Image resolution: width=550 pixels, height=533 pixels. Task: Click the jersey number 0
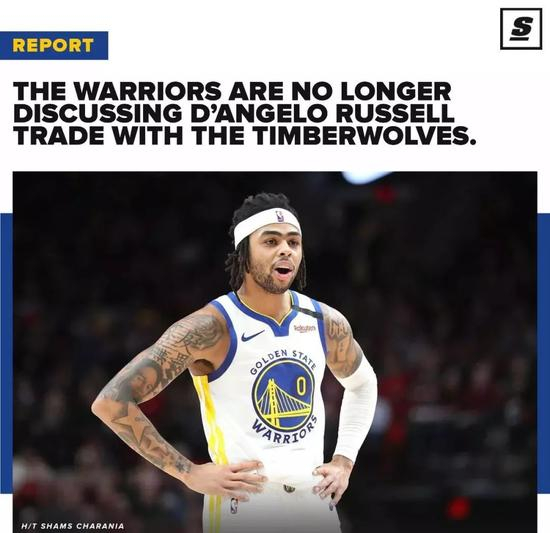point(301,386)
